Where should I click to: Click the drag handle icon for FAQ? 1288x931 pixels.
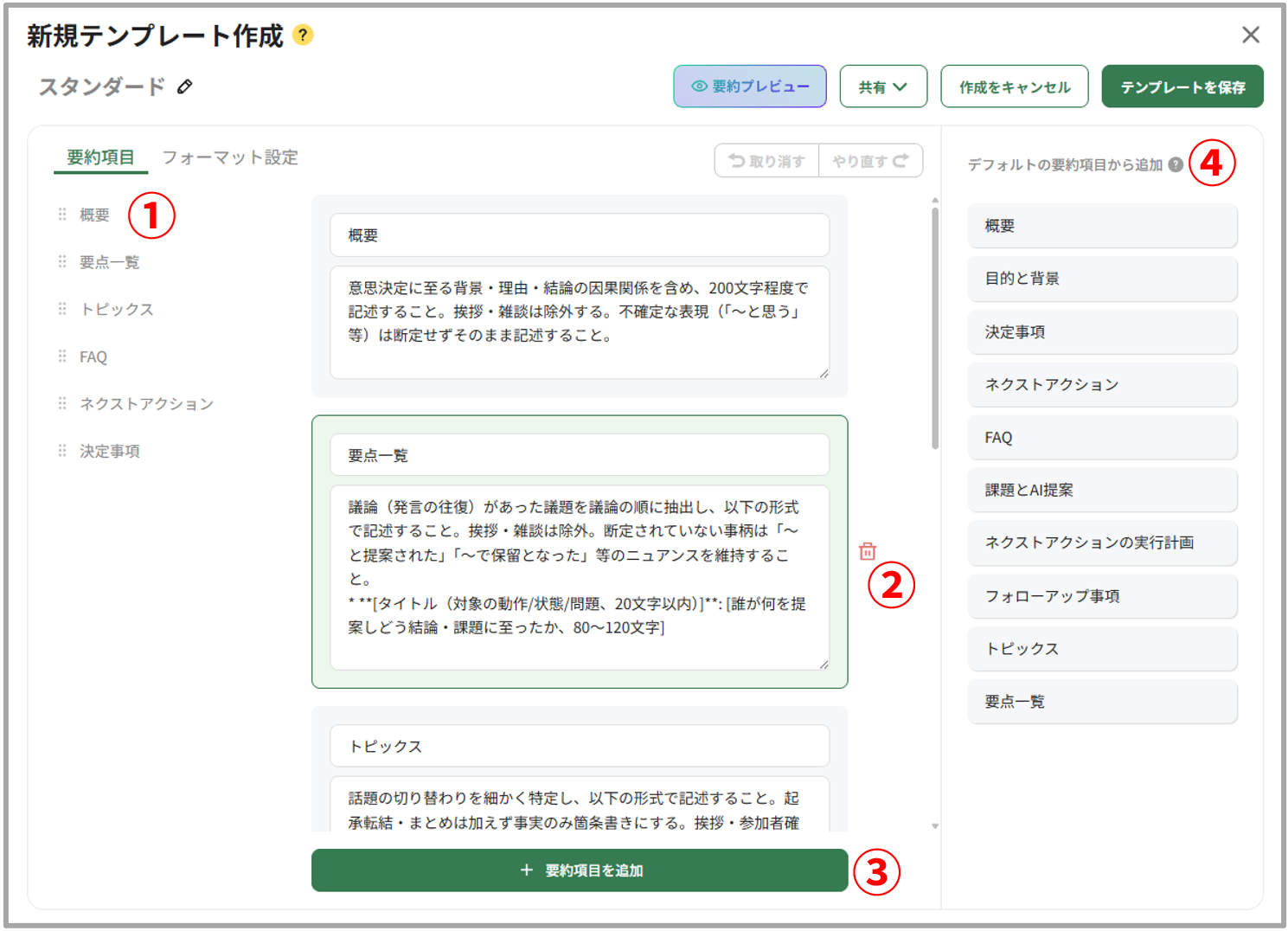point(62,356)
